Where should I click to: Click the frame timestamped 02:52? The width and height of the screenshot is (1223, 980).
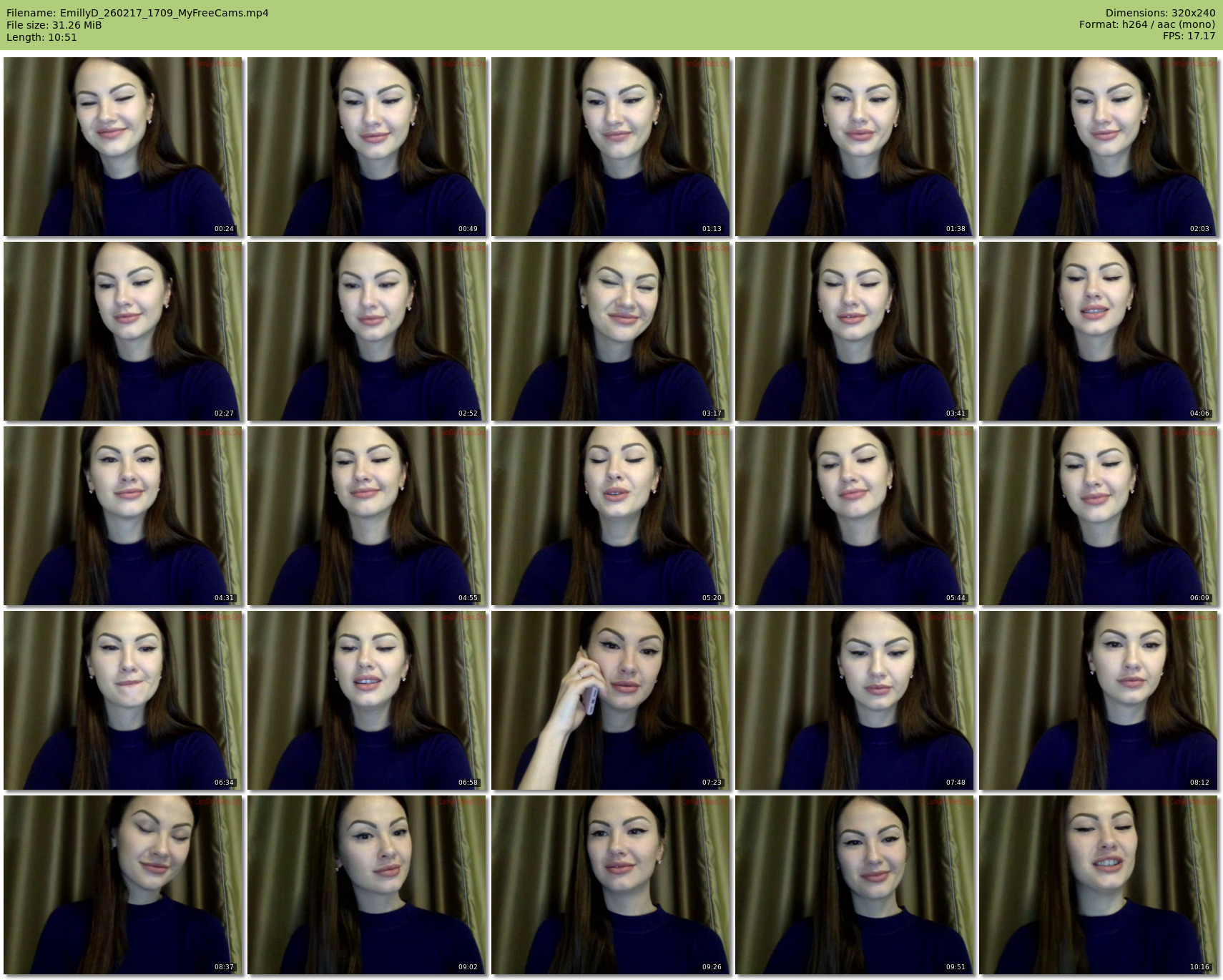pyautogui.click(x=366, y=331)
